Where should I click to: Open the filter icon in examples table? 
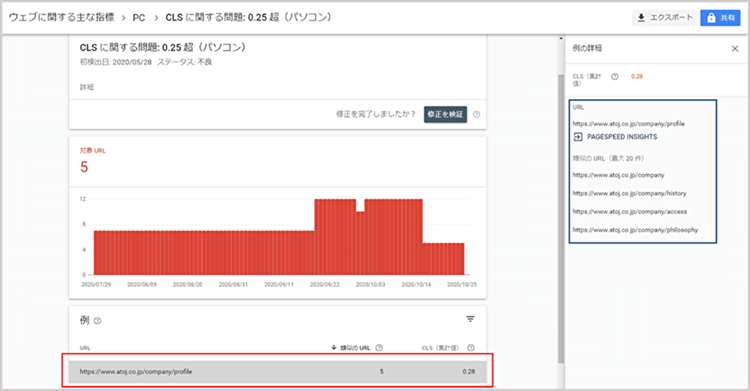coord(471,319)
